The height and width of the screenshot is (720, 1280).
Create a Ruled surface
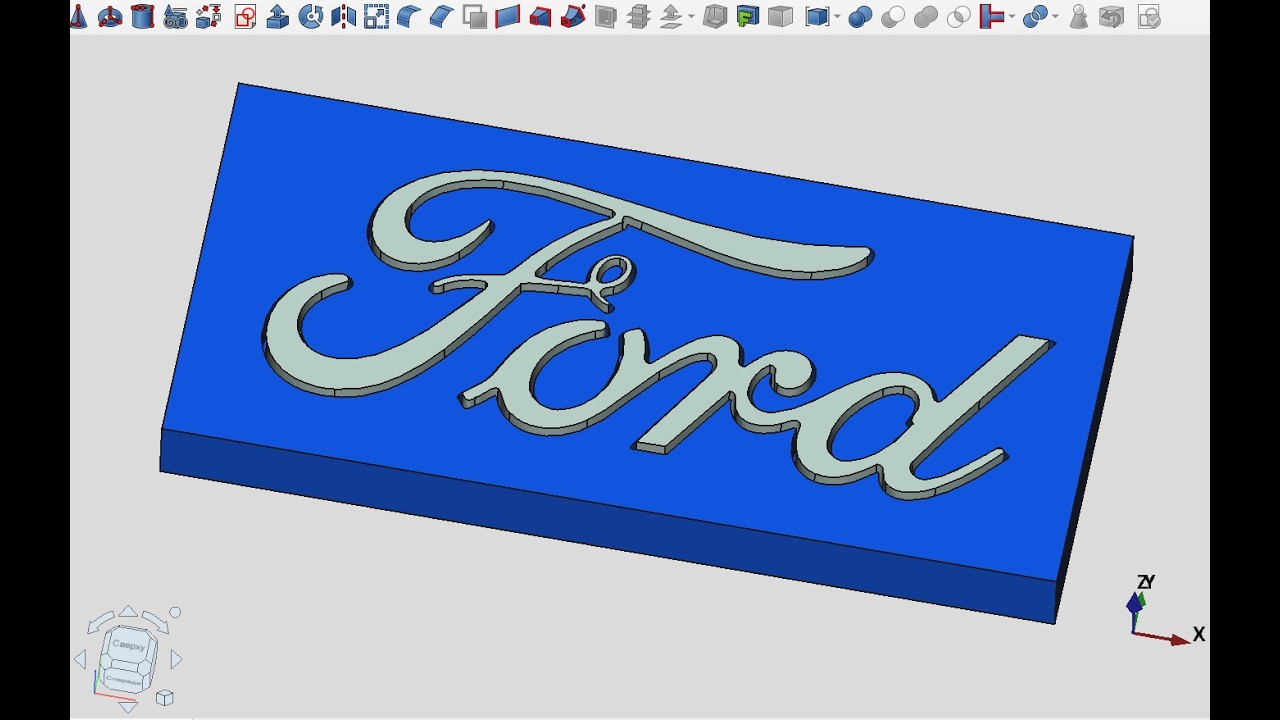point(508,17)
